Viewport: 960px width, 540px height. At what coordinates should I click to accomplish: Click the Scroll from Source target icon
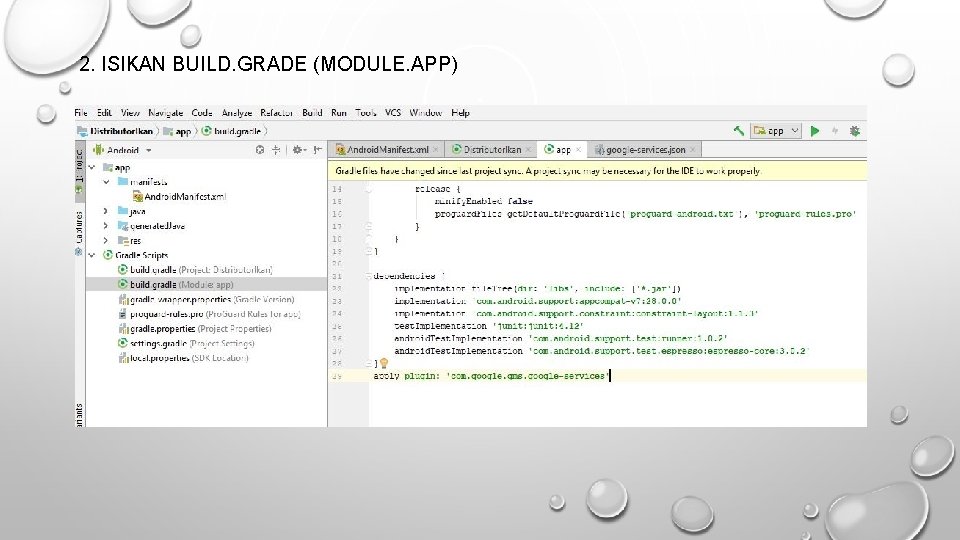pos(260,149)
